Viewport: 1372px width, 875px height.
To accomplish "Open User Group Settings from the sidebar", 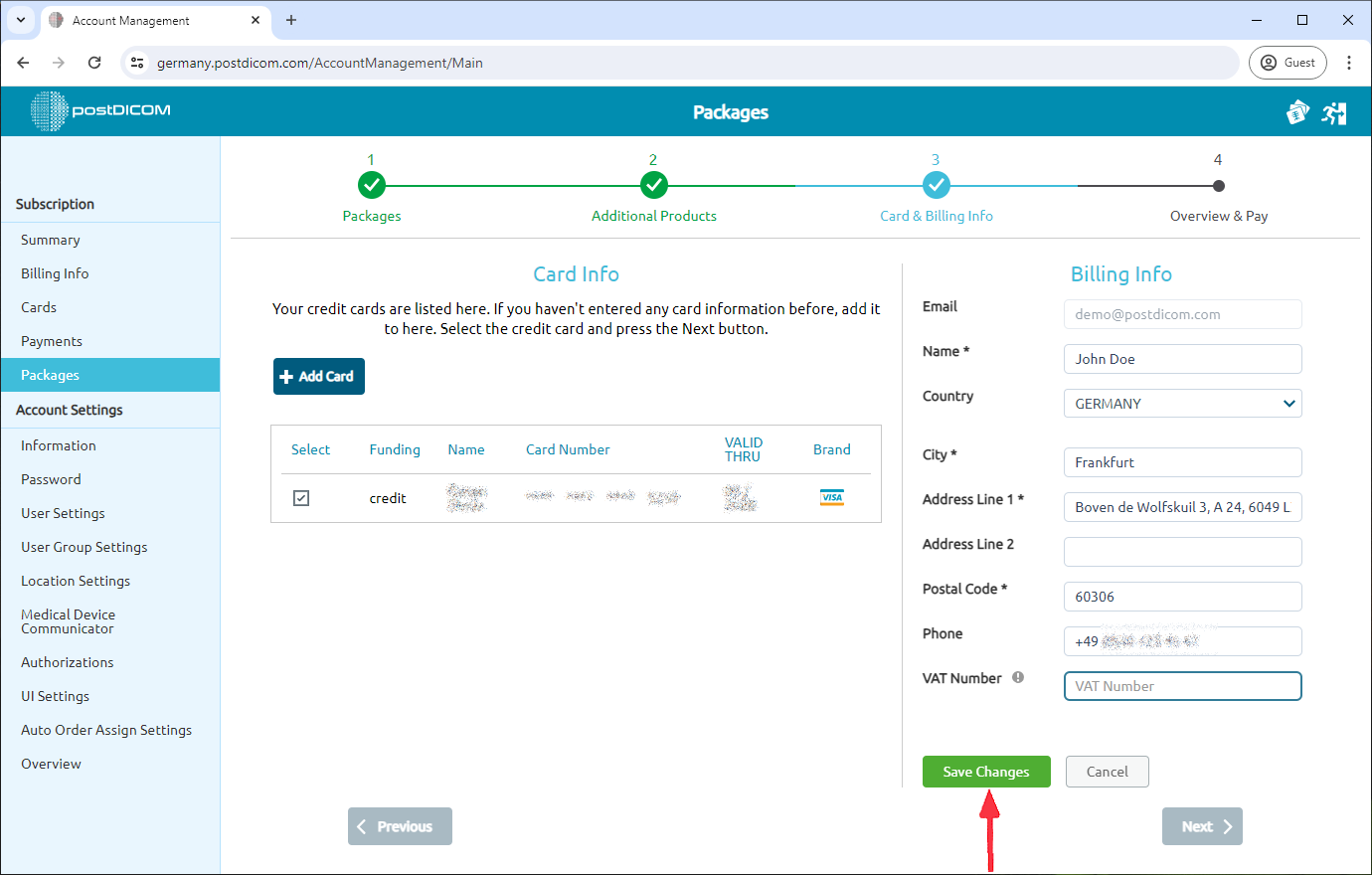I will tap(84, 546).
